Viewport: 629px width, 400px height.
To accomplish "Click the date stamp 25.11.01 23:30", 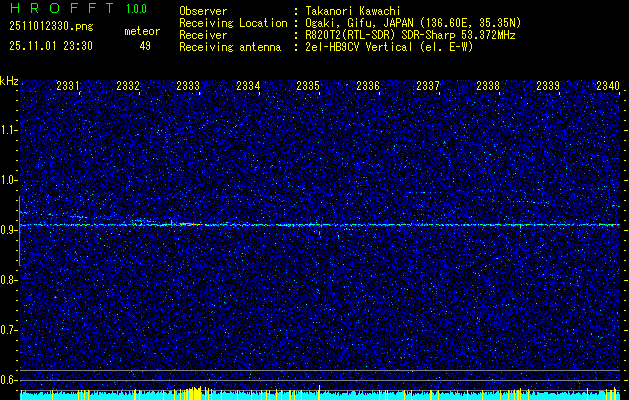I will click(51, 46).
